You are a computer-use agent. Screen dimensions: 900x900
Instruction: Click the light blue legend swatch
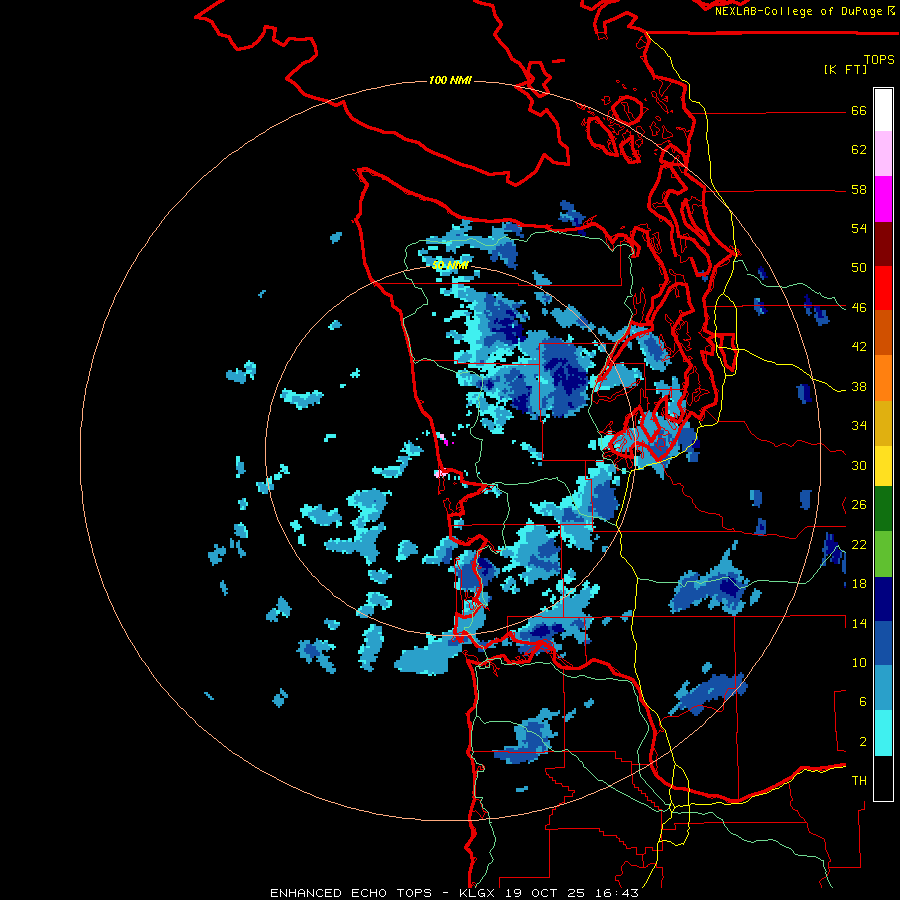pyautogui.click(x=883, y=688)
